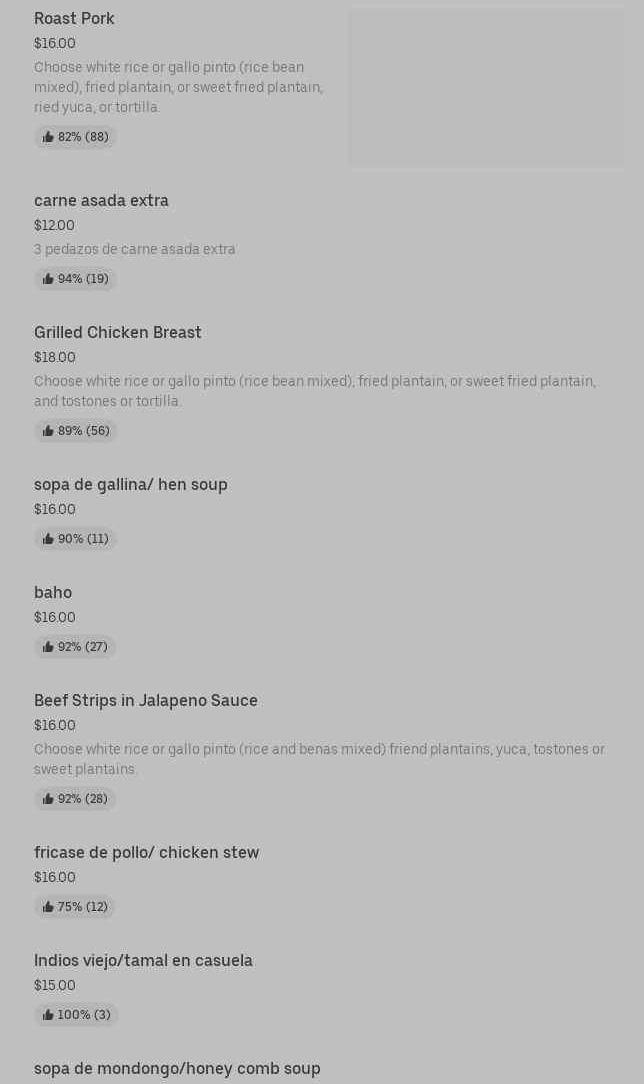Select sopa de mondongo/honey comb soup
Viewport: 644px width, 1084px height.
point(177,1068)
